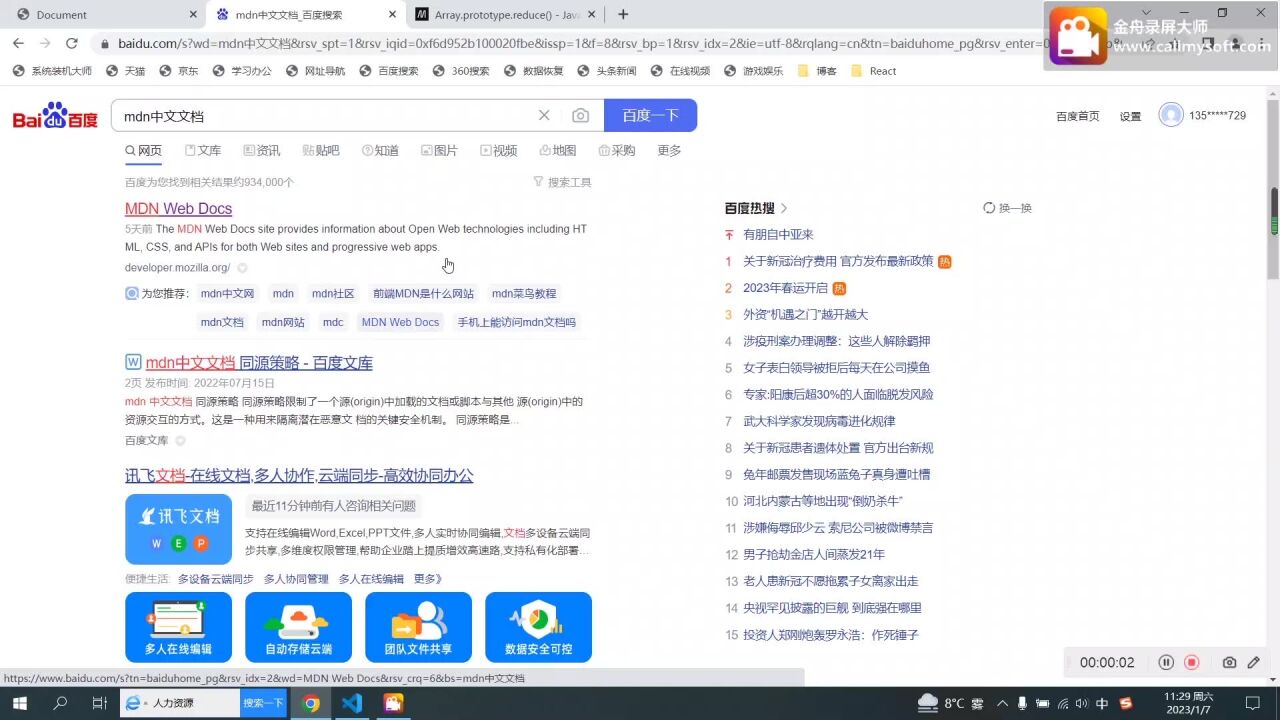Expand the 更多 search categories
Viewport: 1280px width, 720px height.
[x=669, y=151]
